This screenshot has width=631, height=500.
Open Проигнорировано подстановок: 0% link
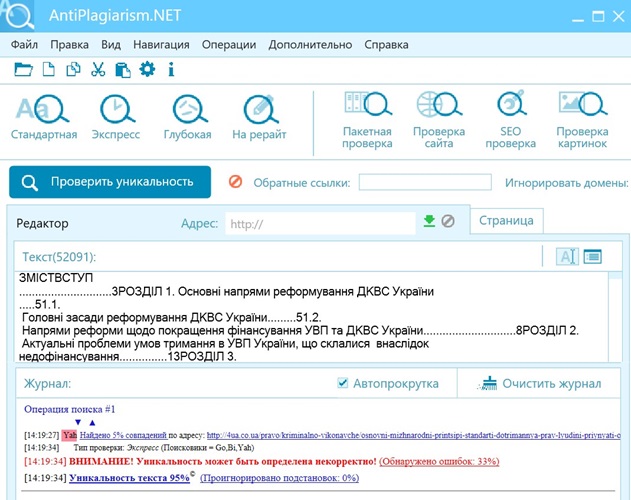pyautogui.click(x=279, y=478)
